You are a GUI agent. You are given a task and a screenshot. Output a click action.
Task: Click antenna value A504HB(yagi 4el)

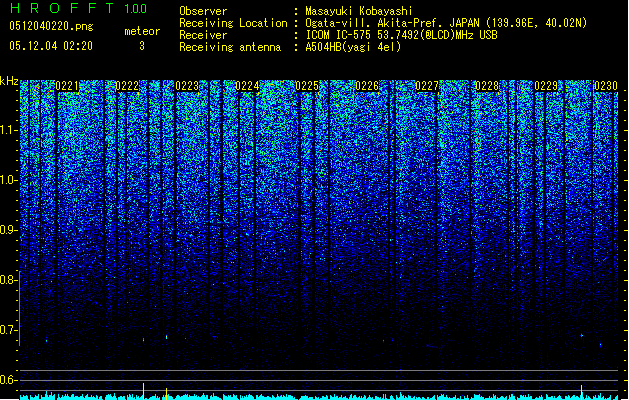(353, 47)
